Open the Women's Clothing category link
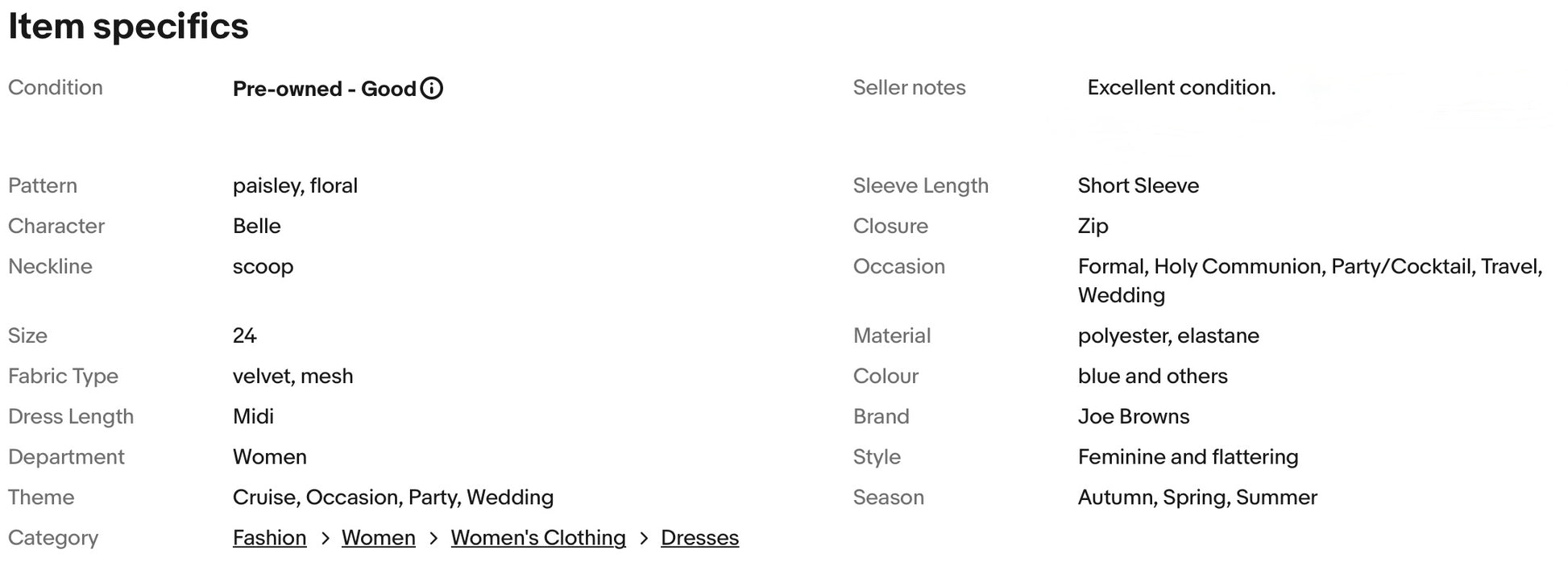The image size is (1568, 583). 537,538
